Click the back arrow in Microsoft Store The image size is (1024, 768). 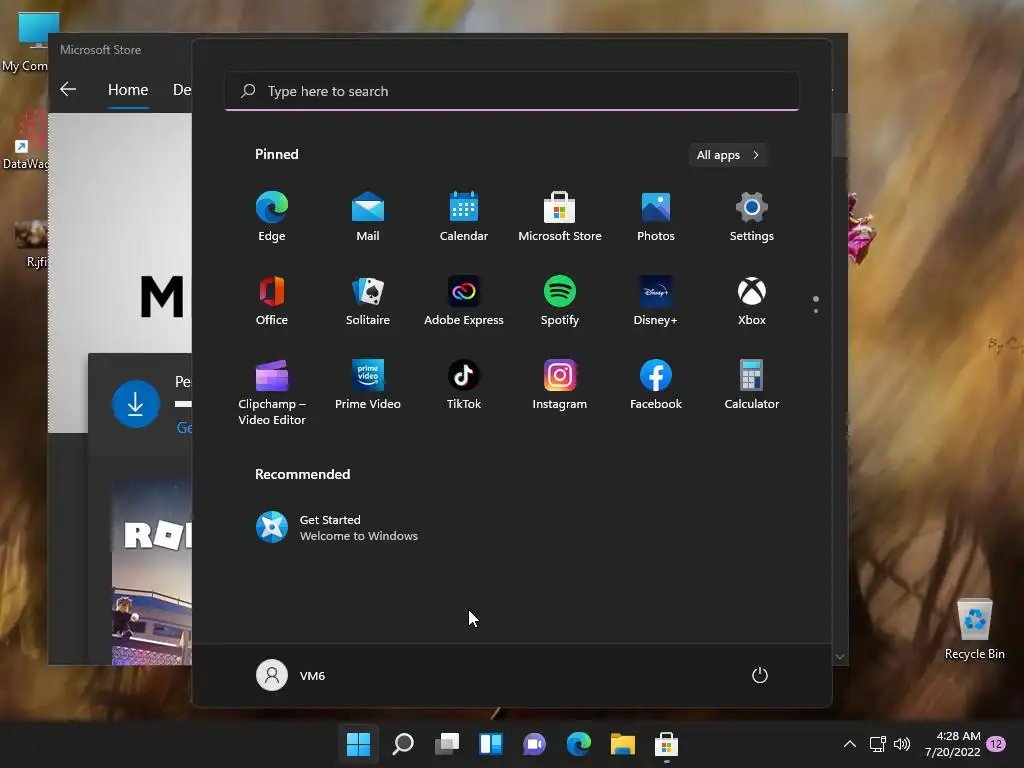point(68,89)
